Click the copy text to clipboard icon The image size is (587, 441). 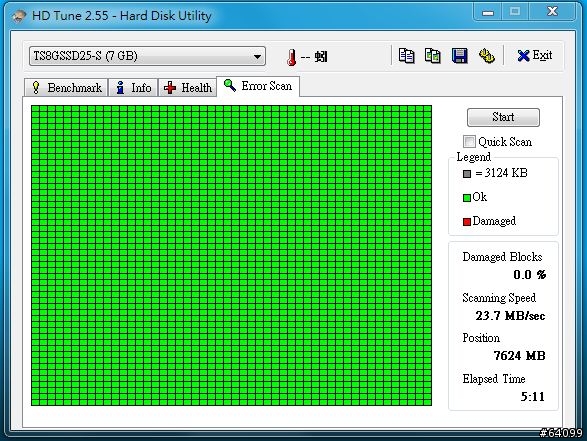pyautogui.click(x=406, y=56)
